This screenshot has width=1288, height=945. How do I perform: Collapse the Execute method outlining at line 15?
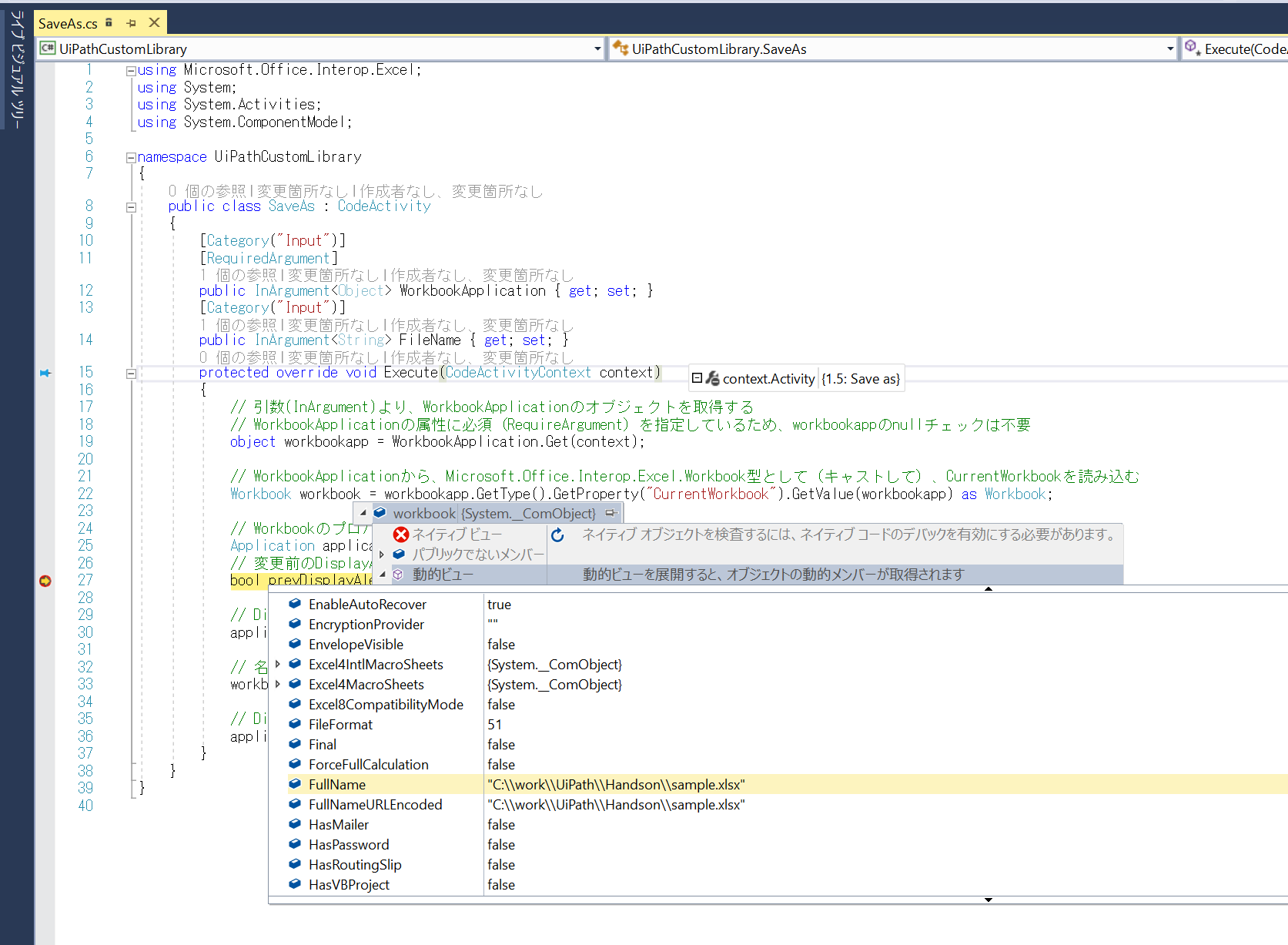tap(131, 374)
